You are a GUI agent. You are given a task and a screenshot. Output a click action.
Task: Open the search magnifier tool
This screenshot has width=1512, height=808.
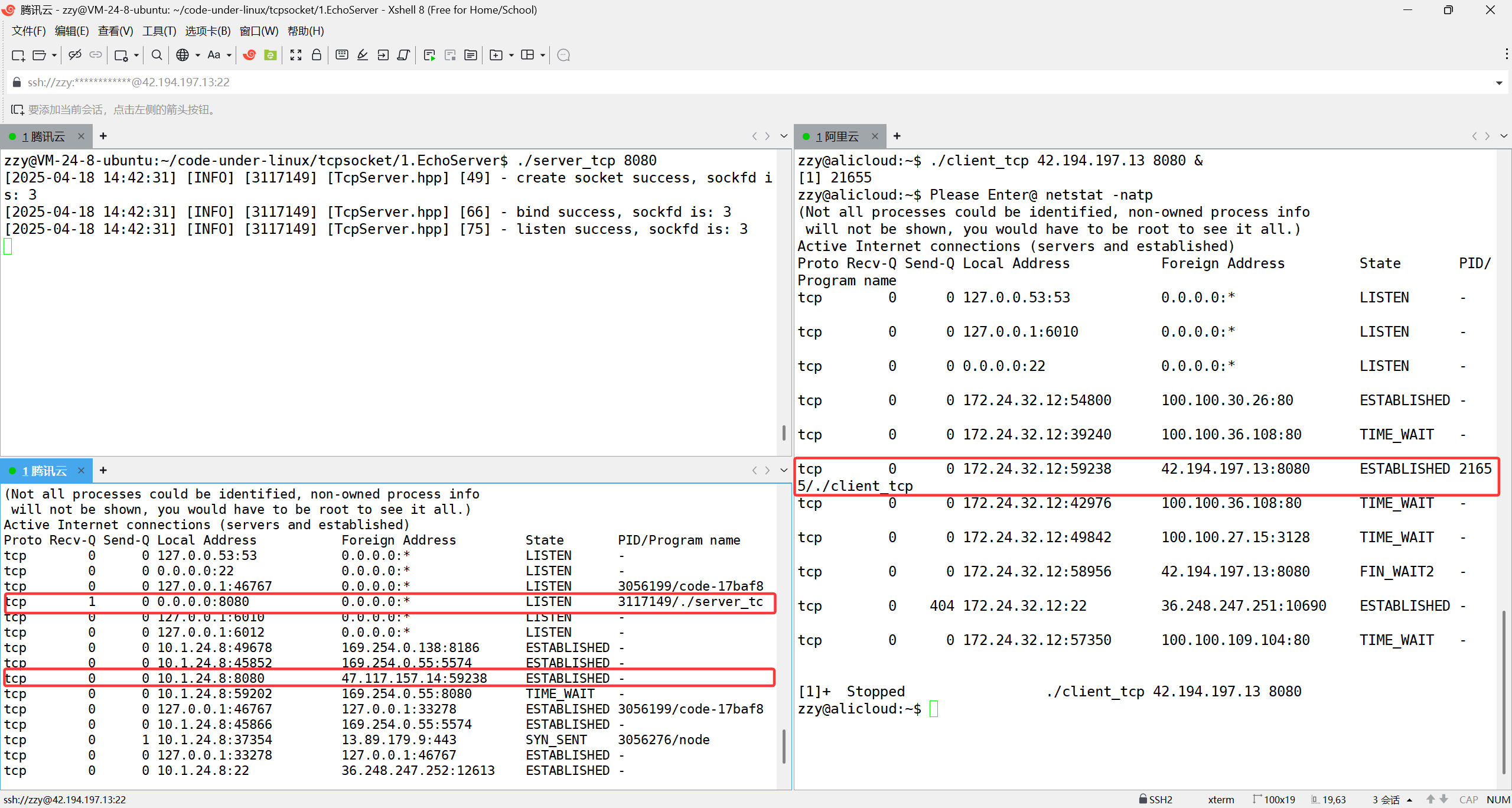tap(157, 55)
